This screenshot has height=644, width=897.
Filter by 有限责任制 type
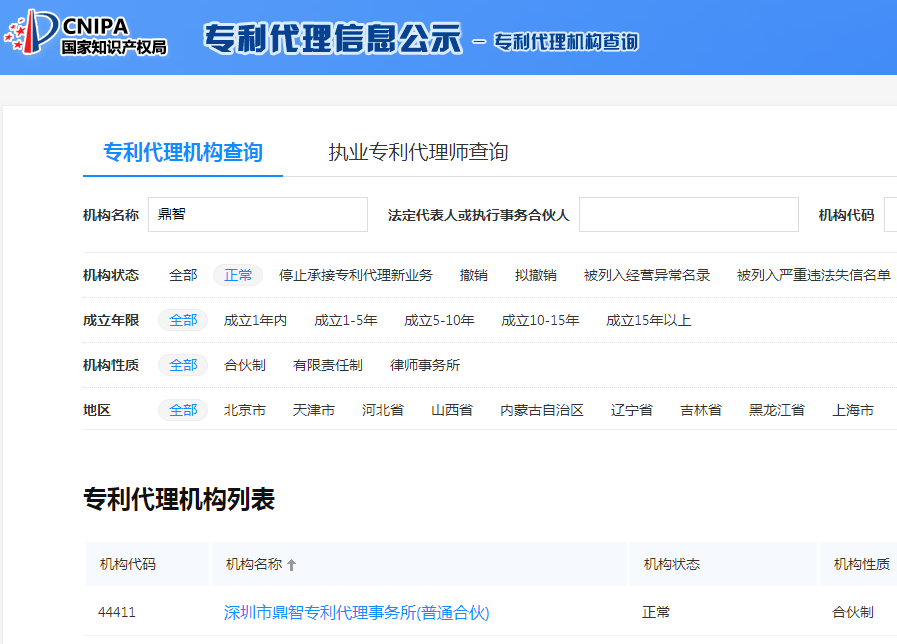coord(328,365)
